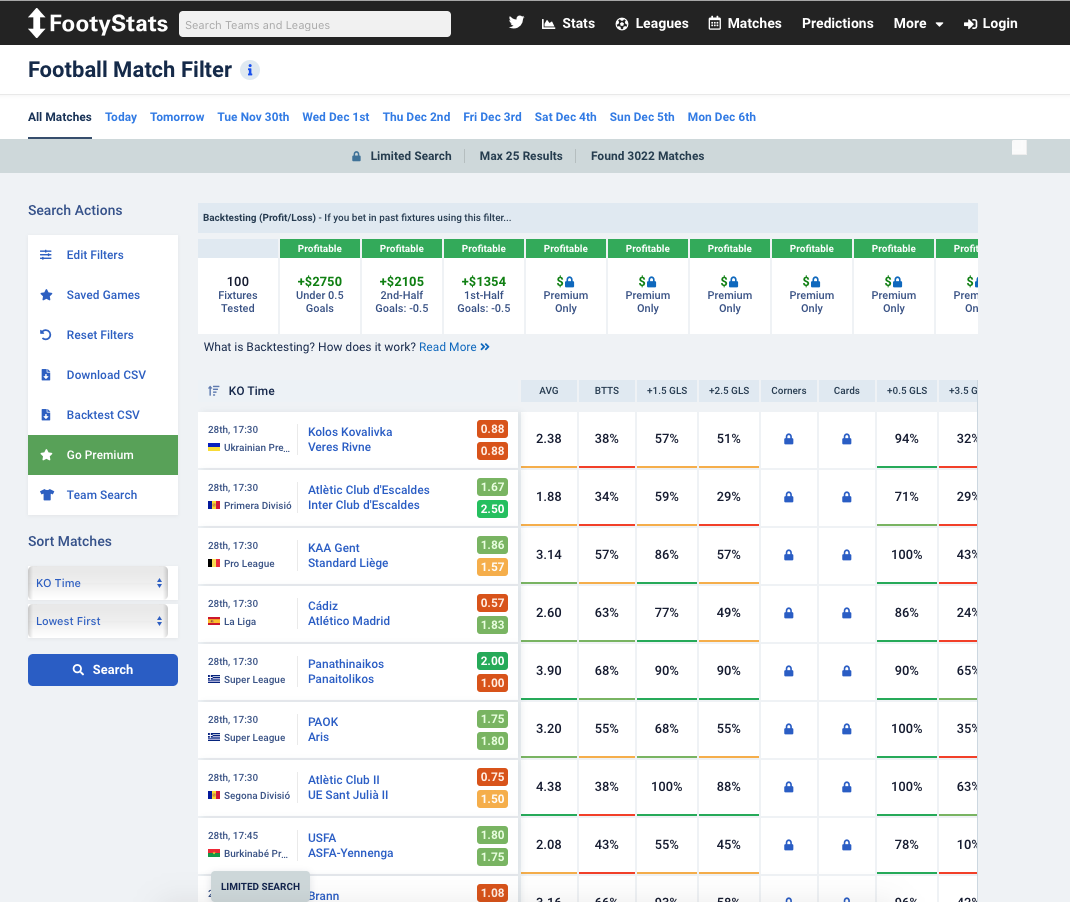Open the ASFA-Yennenga team link
Viewport: 1070px width, 902px height.
pos(351,853)
